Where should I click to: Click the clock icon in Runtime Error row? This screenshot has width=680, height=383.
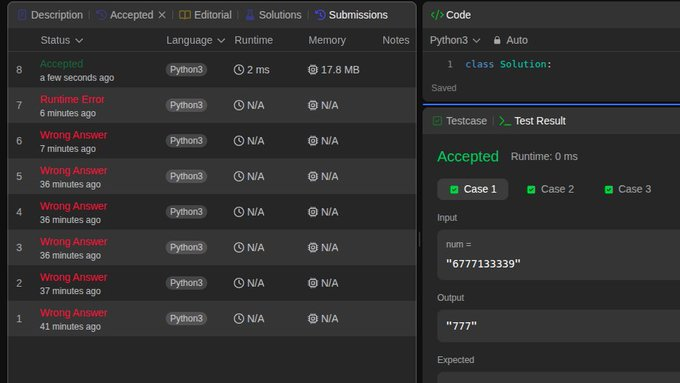click(239, 105)
